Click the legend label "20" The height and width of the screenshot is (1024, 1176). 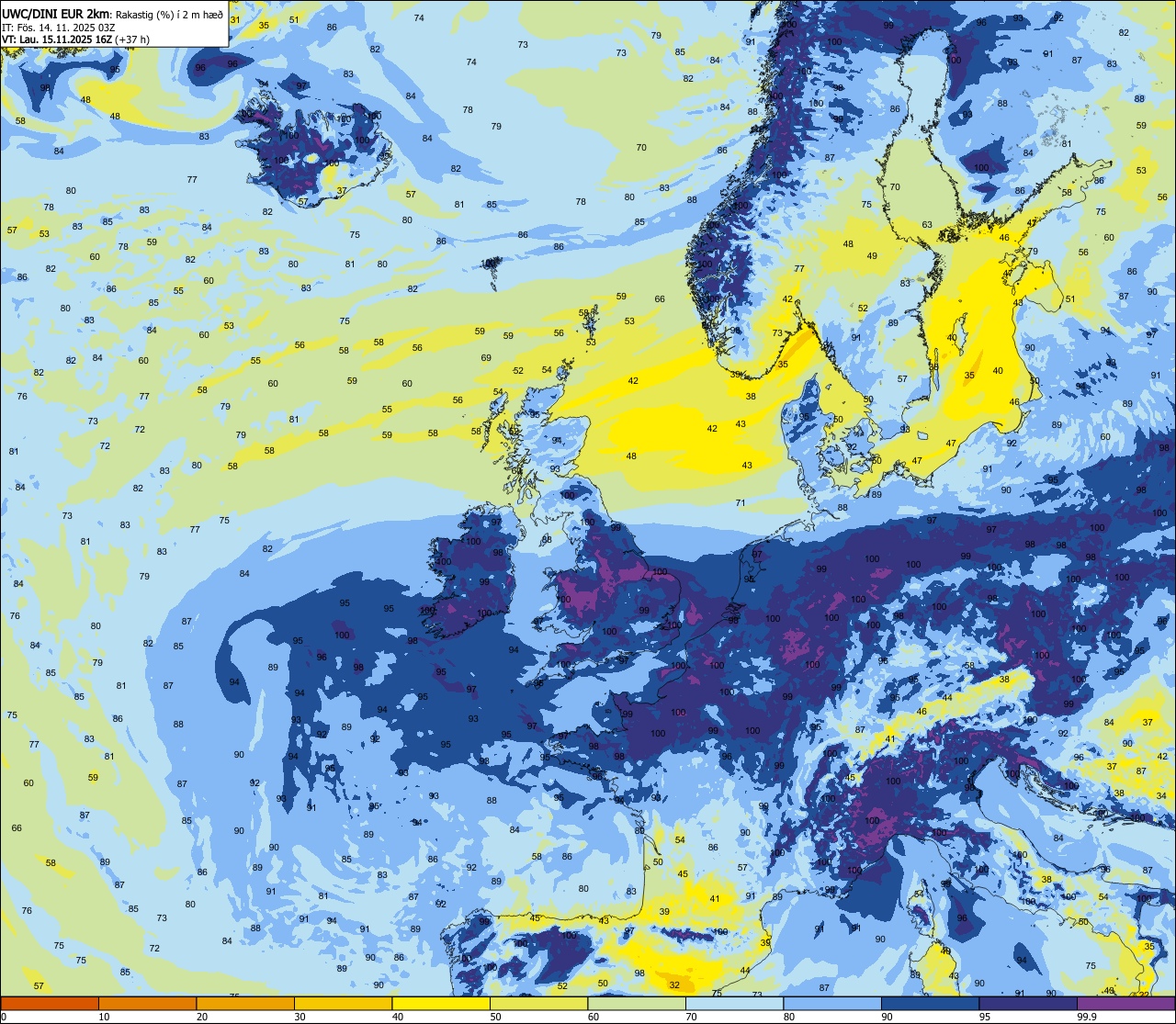tap(202, 1017)
